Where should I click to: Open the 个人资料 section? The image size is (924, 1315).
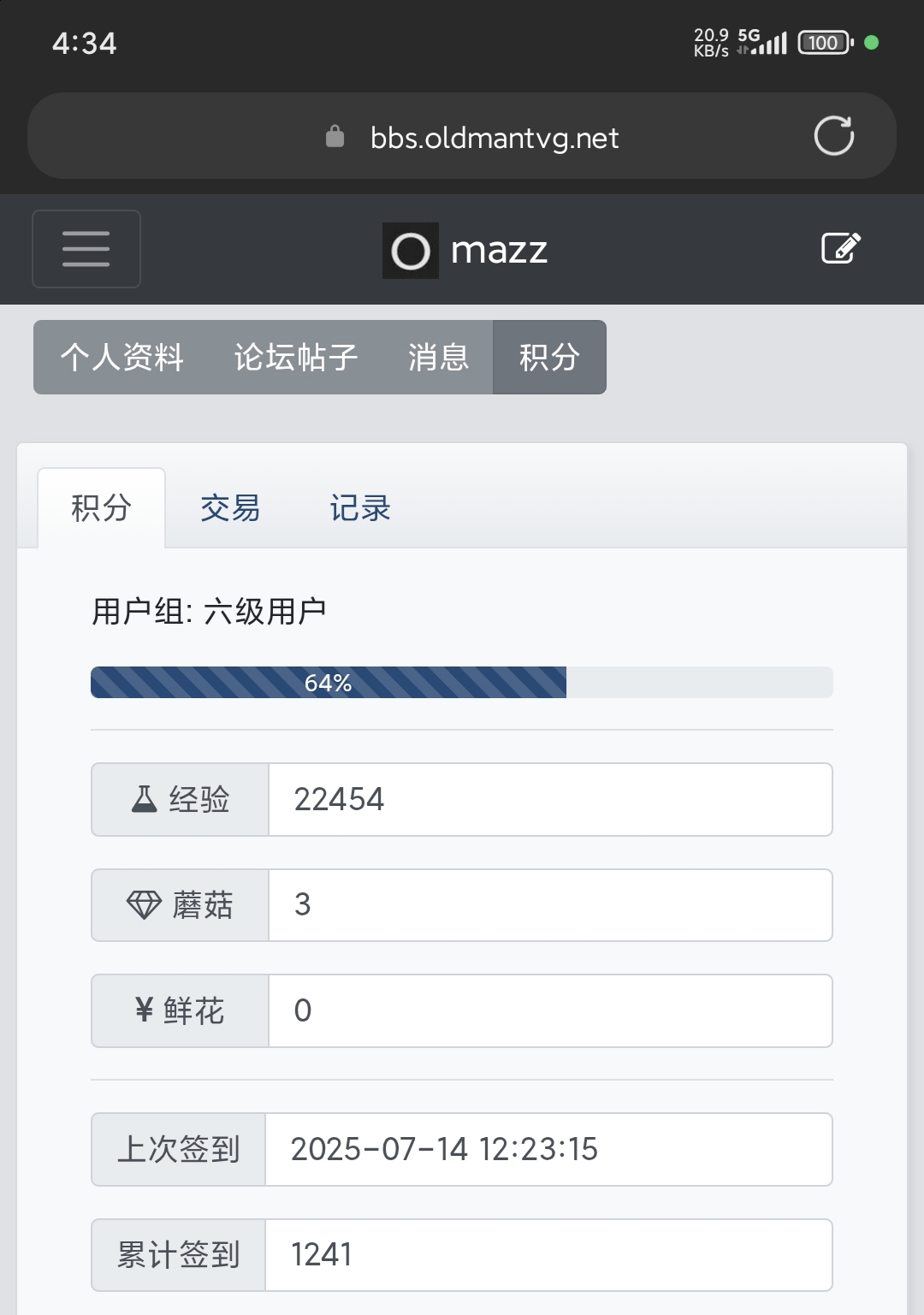(122, 358)
